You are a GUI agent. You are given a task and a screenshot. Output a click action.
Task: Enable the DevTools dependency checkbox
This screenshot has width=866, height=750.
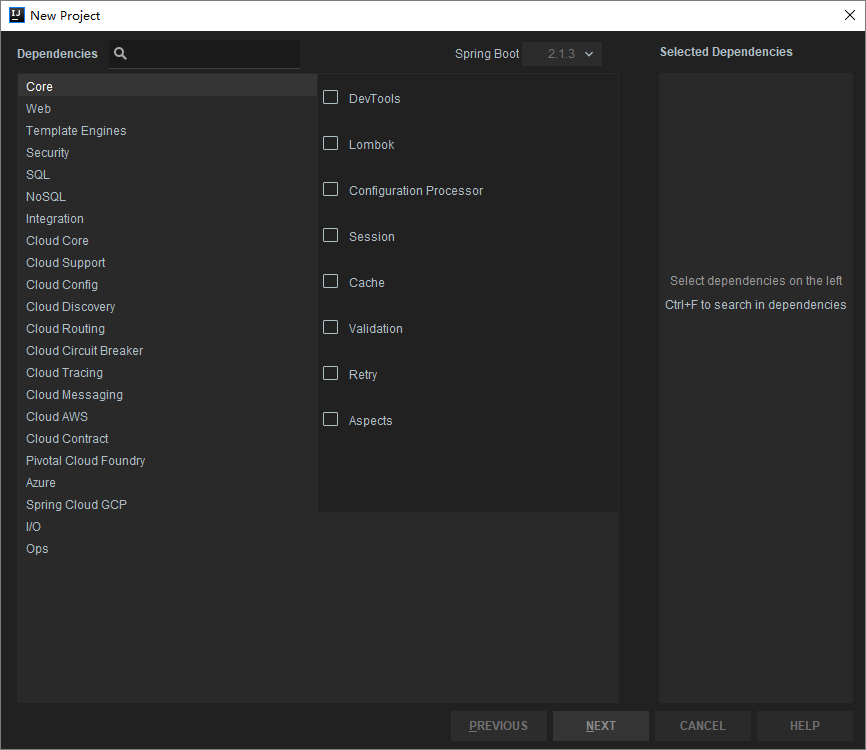coord(330,97)
